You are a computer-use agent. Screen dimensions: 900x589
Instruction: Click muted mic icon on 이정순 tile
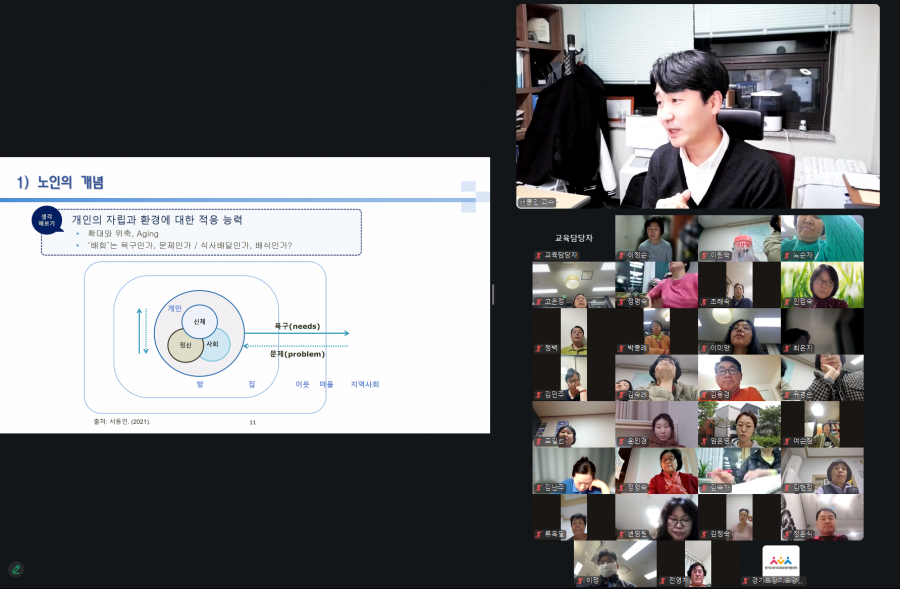[621, 255]
